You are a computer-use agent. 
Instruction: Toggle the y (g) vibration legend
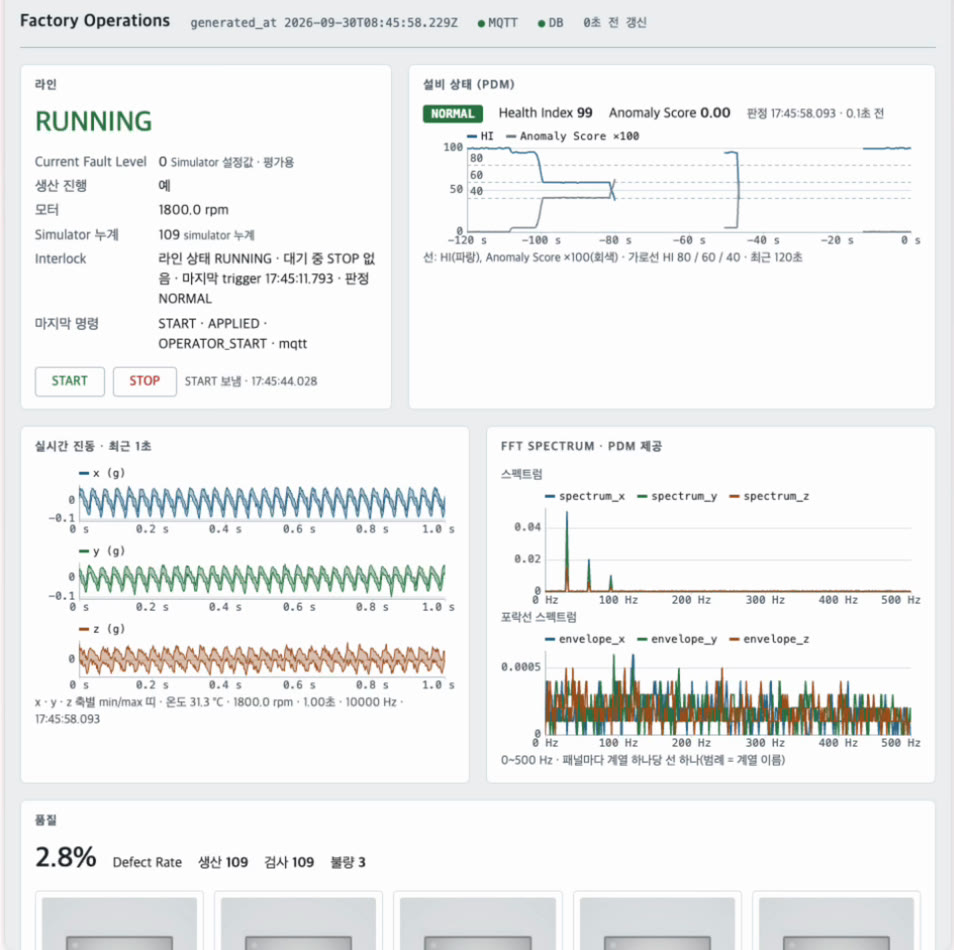(x=102, y=551)
